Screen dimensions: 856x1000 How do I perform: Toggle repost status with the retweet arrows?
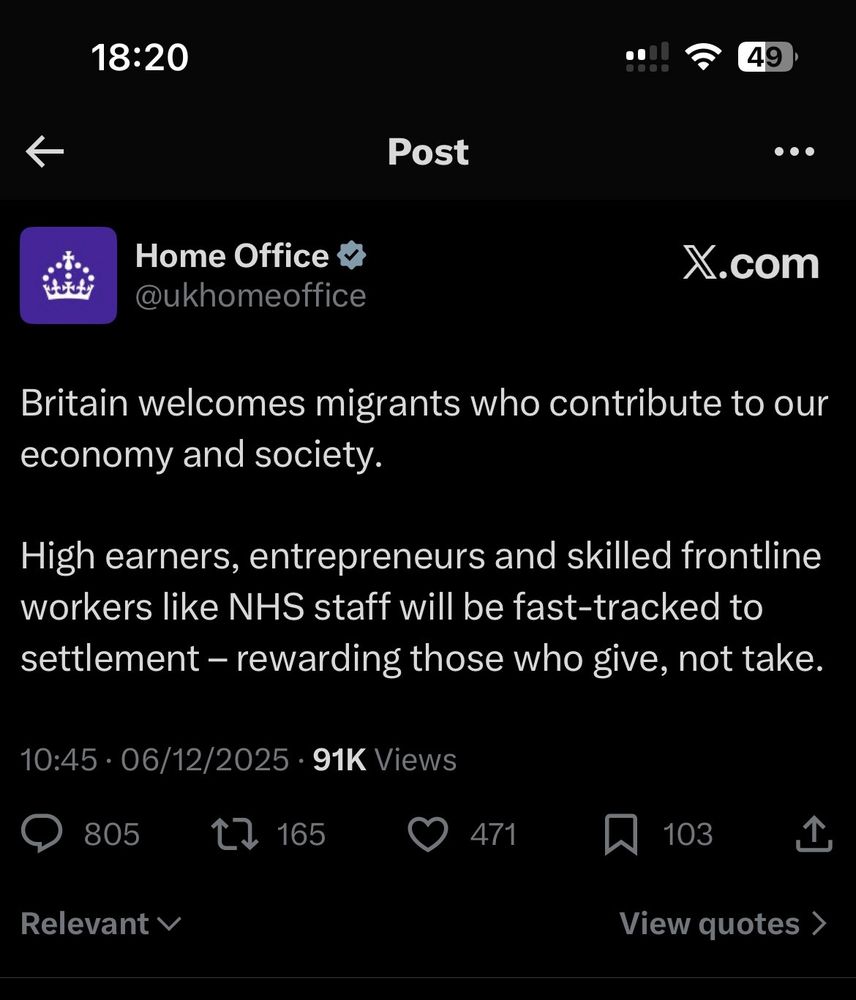click(234, 834)
